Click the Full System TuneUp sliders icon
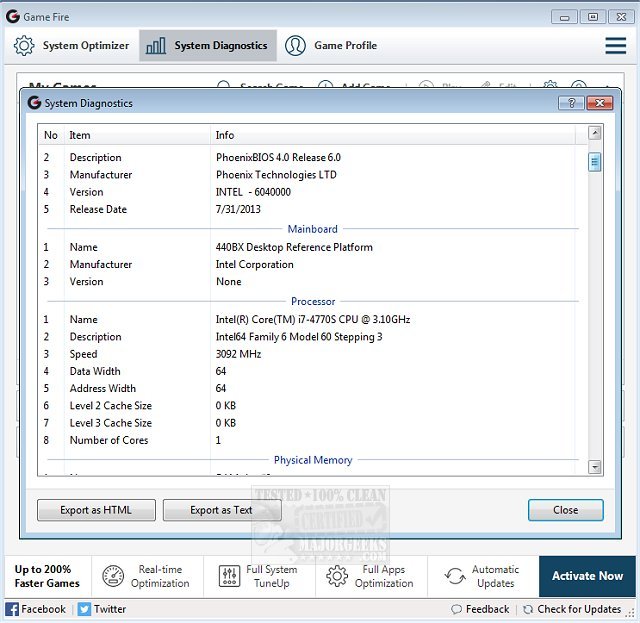This screenshot has width=640, height=623. coord(229,576)
